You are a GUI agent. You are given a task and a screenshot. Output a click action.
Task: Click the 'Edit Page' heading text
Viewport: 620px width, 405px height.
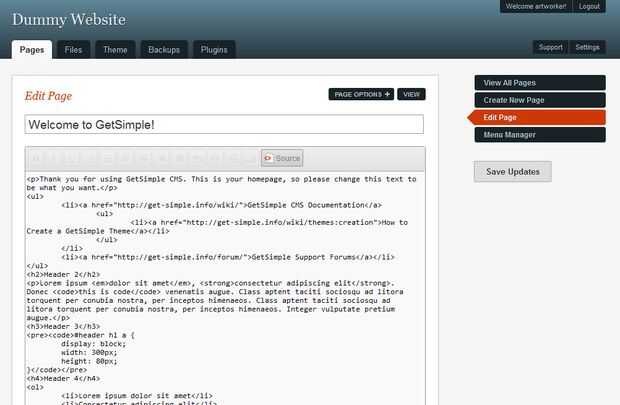[48, 96]
